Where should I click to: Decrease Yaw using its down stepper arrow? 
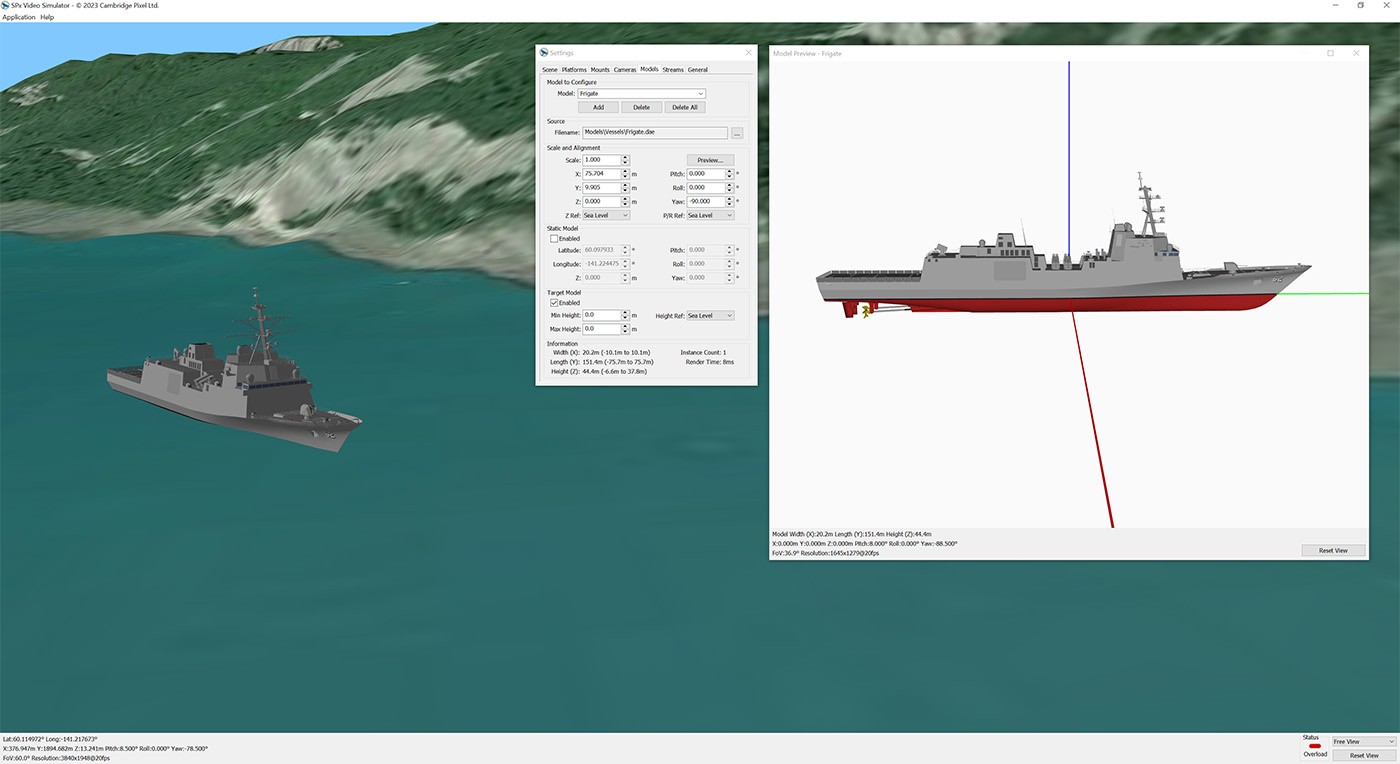[x=728, y=204]
